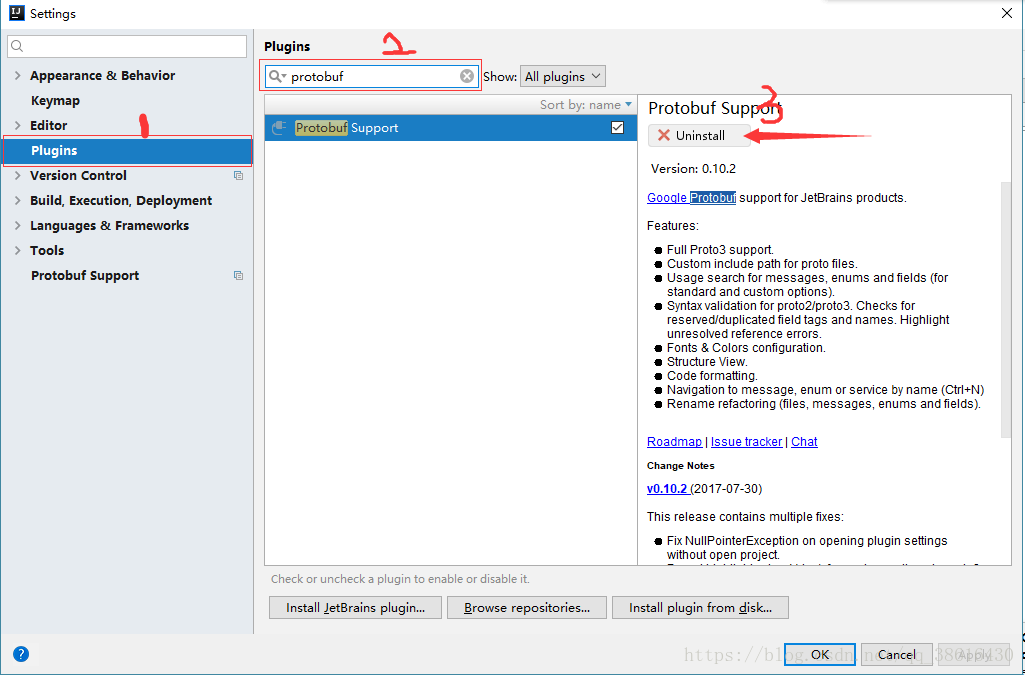Click the plugin description vertical scrollbar

(x=1005, y=310)
